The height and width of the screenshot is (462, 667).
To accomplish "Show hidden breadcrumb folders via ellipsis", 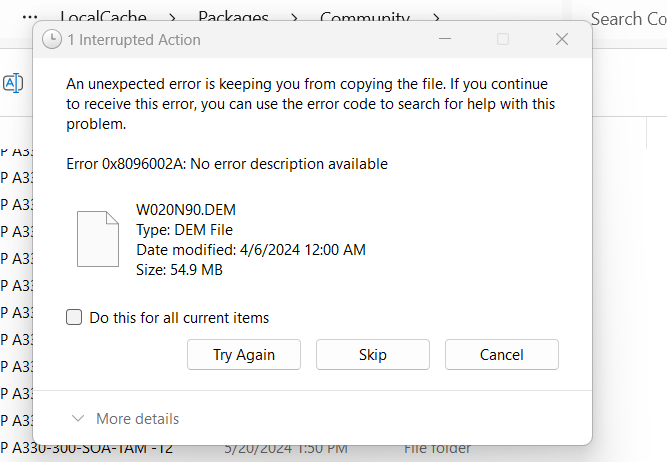I will pyautogui.click(x=30, y=17).
